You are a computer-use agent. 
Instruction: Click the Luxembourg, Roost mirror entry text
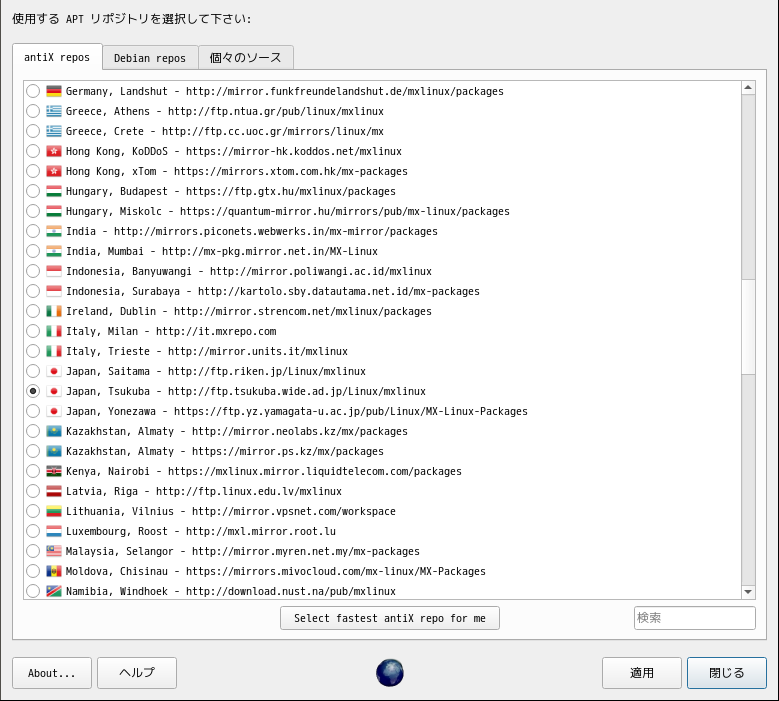[201, 531]
